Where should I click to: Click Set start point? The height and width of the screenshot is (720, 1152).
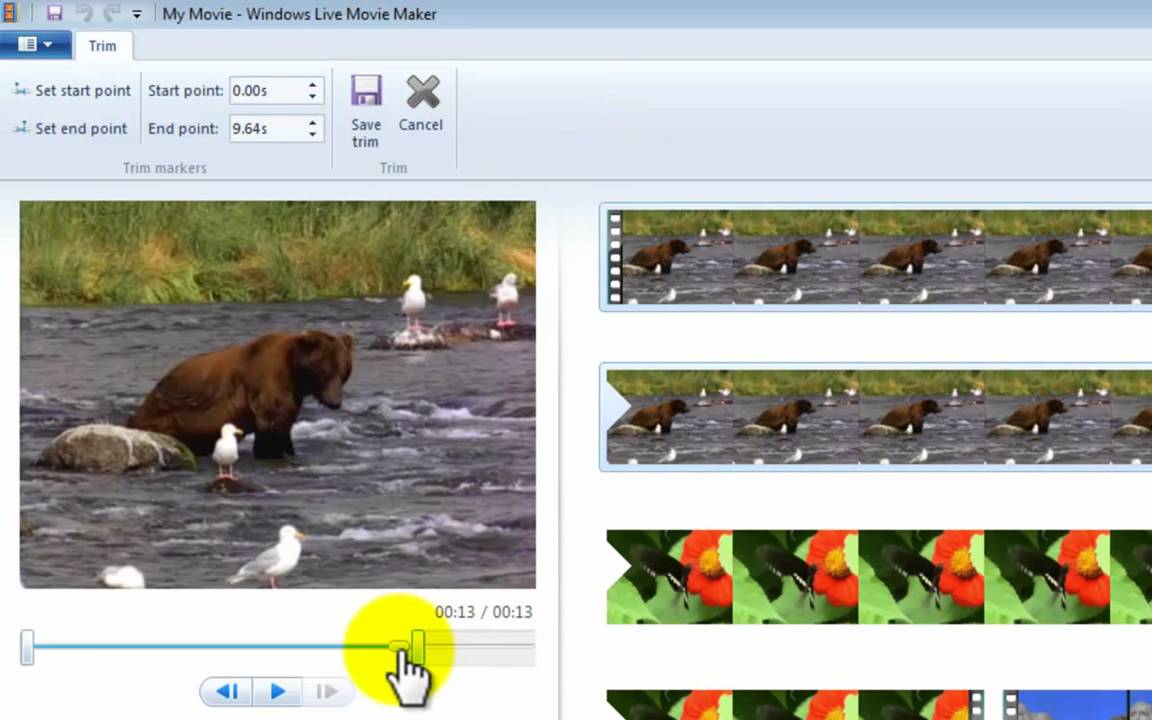72,90
